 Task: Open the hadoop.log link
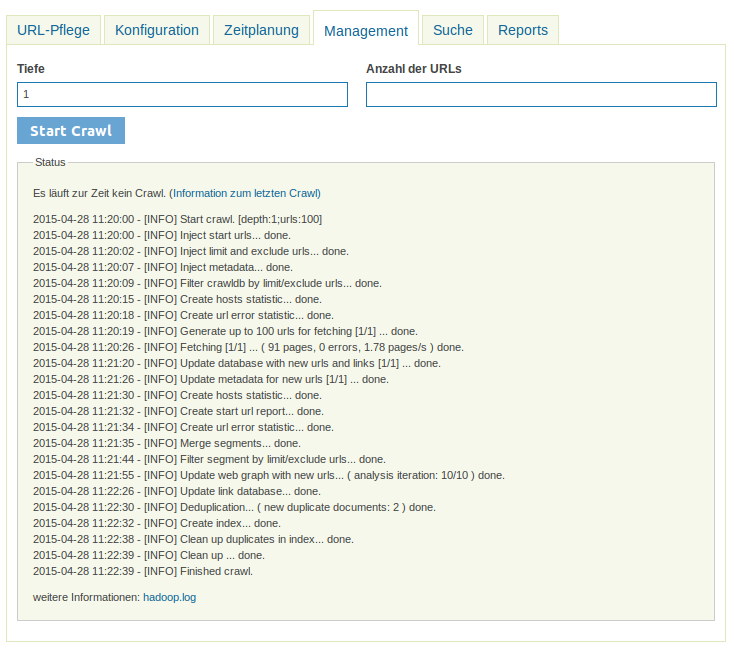click(169, 597)
